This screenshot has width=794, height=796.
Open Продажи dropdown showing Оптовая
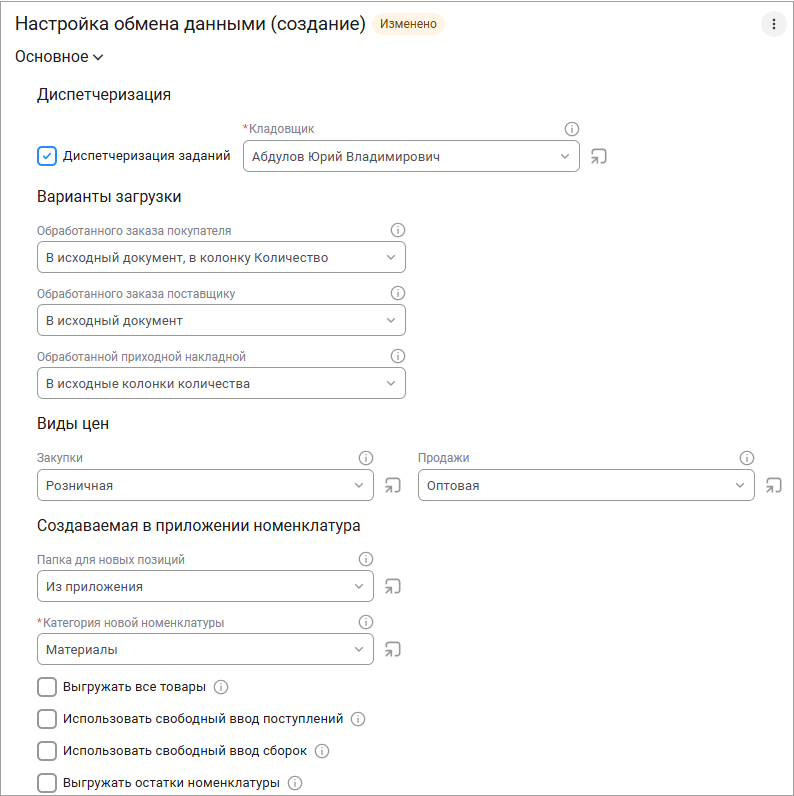pyautogui.click(x=586, y=485)
